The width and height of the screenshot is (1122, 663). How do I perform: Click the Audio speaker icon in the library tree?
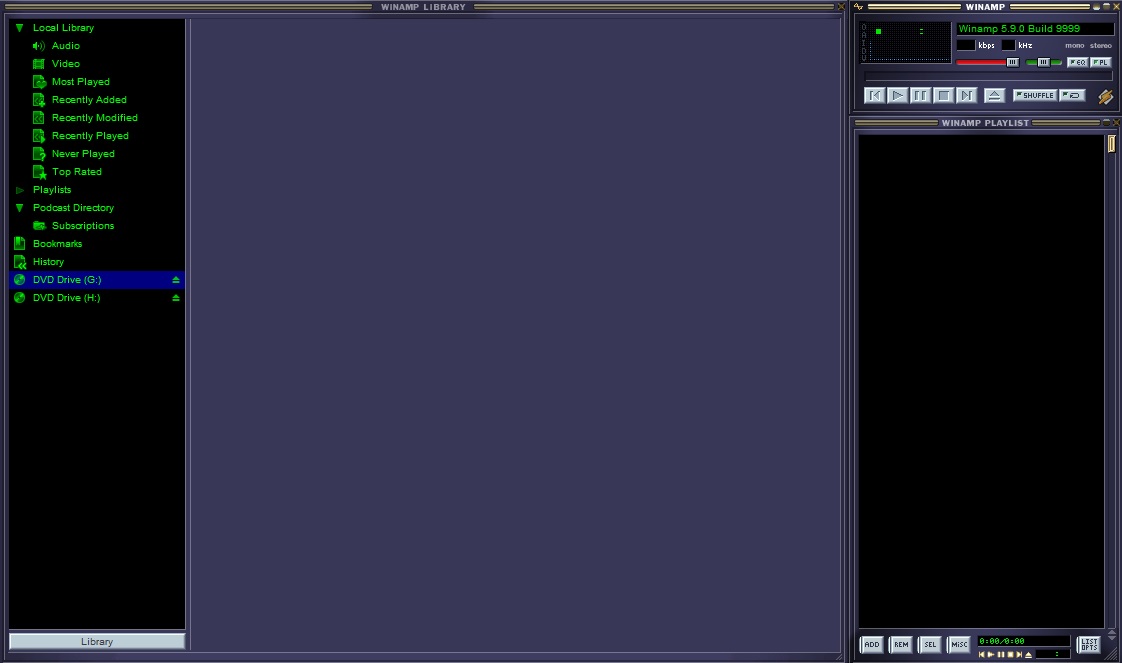39,46
